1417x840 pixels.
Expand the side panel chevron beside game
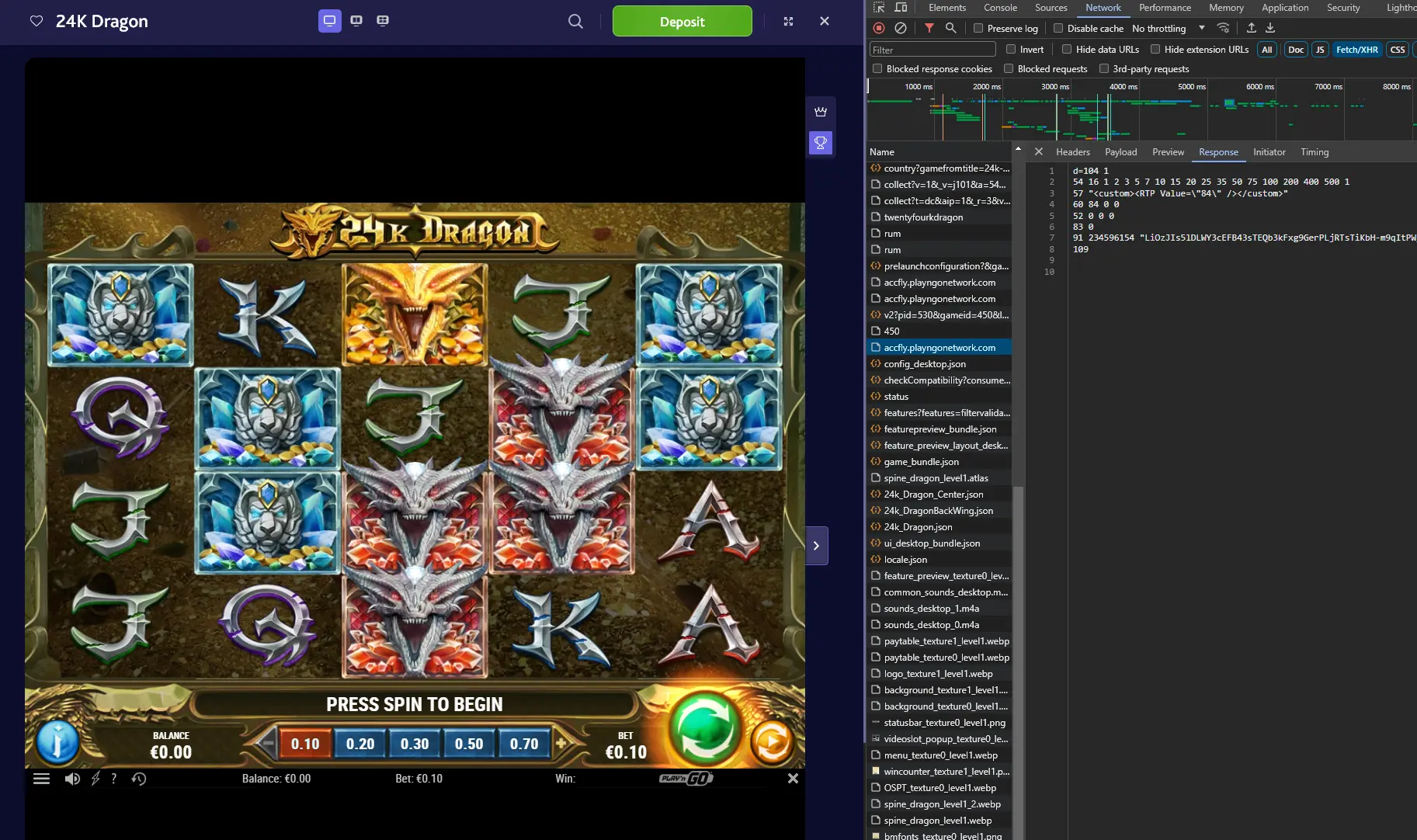(x=816, y=546)
